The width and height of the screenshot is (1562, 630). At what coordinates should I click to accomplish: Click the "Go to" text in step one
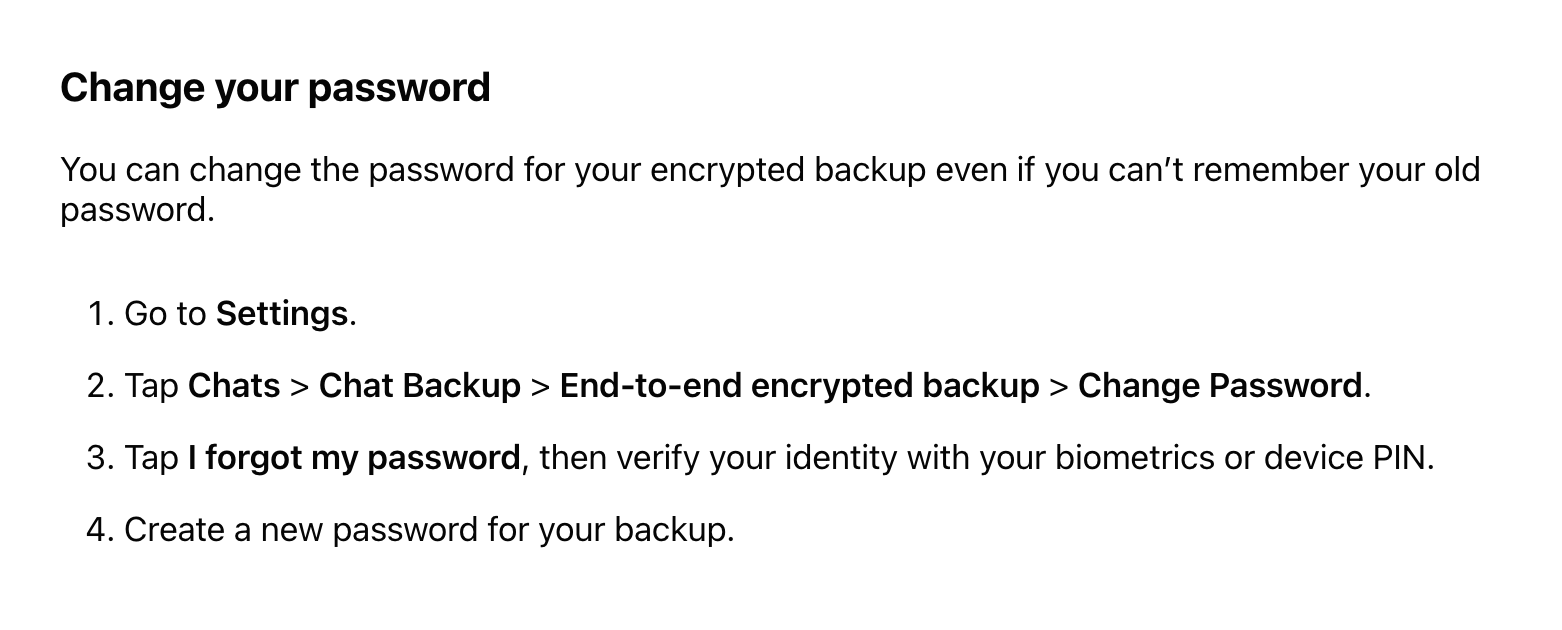165,314
